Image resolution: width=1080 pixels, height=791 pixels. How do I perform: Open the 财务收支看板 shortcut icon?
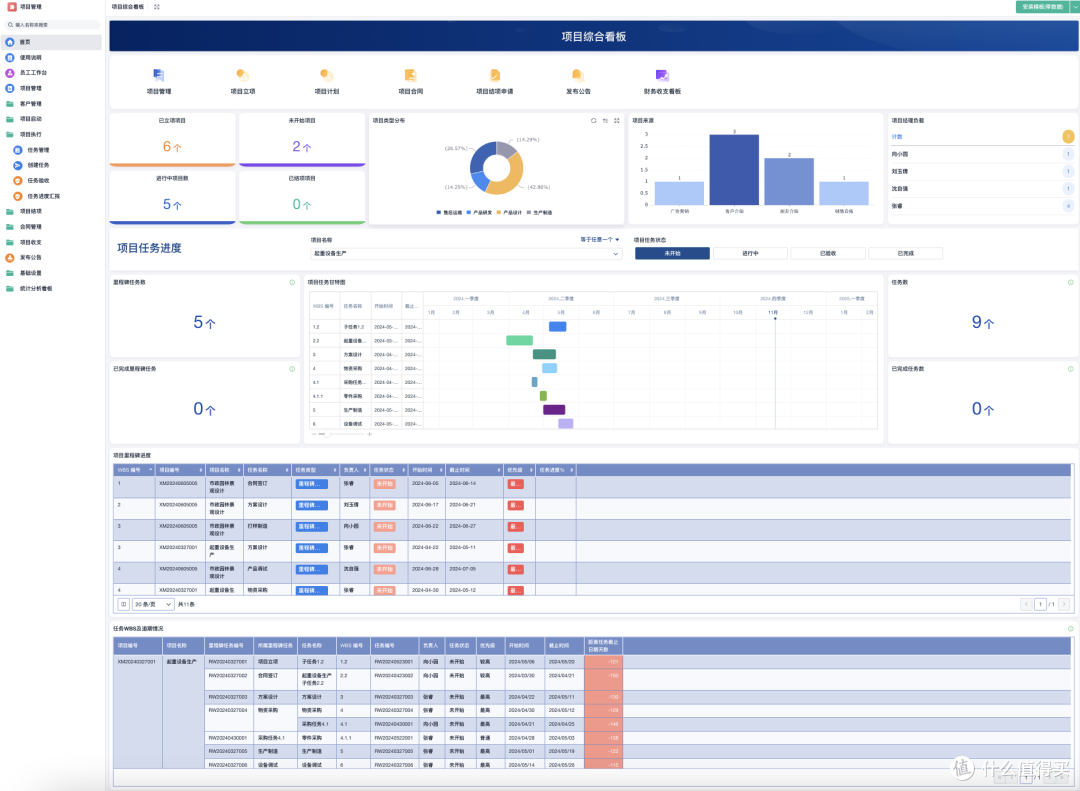[x=662, y=75]
